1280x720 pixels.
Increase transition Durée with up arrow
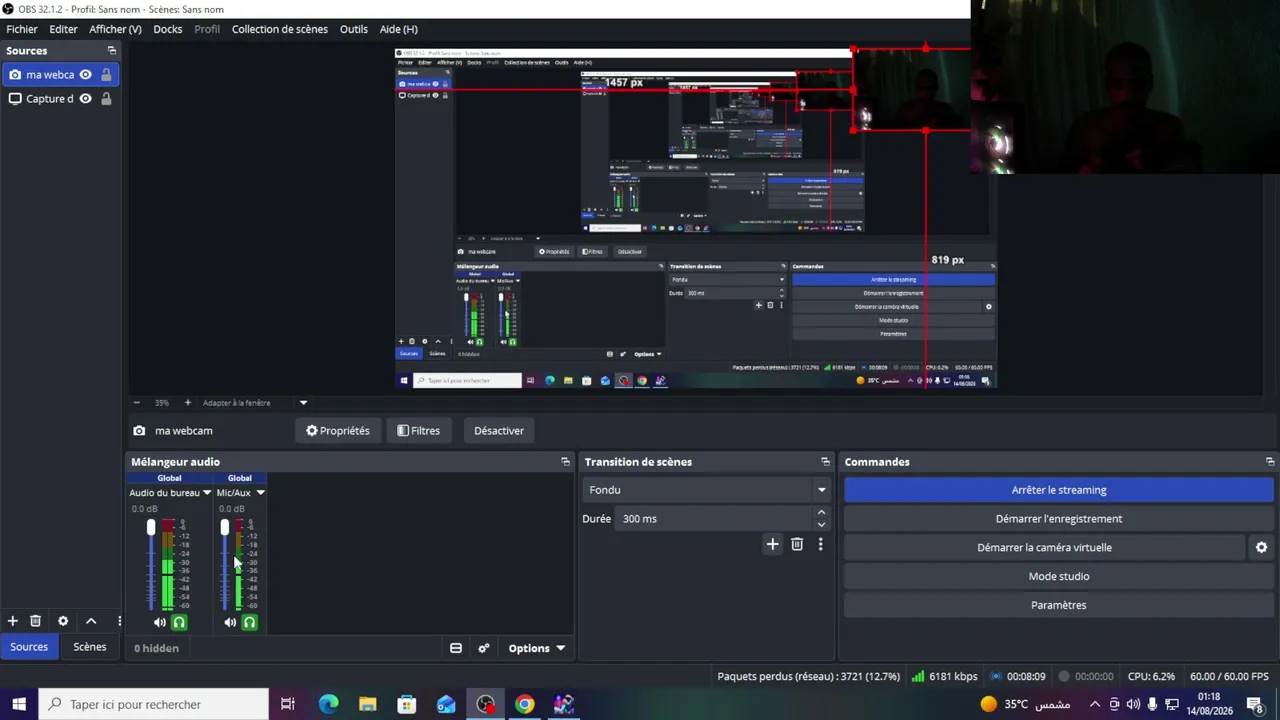pyautogui.click(x=821, y=513)
